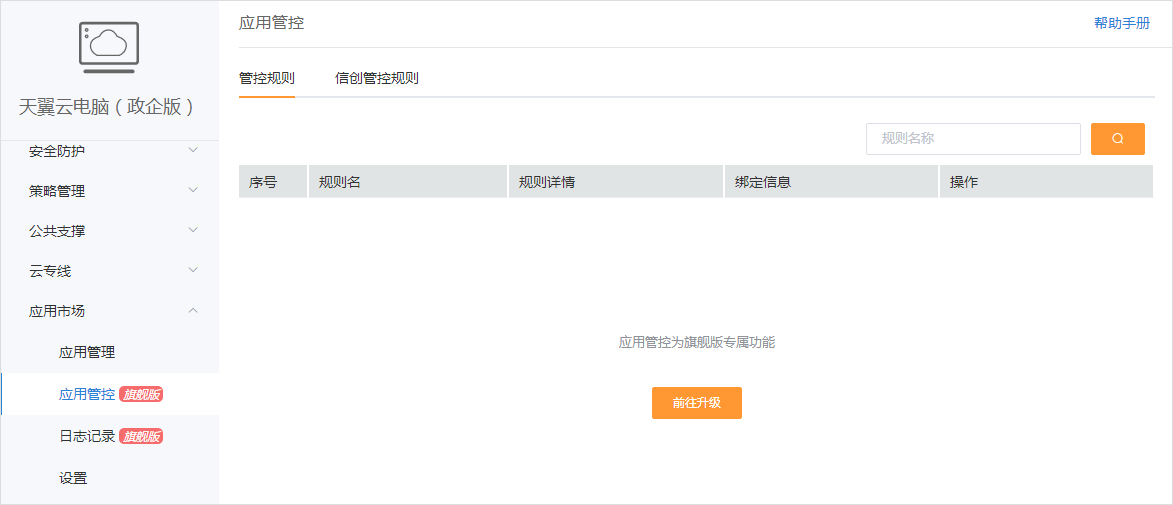Click the 旗舰版 badge beside 日志记录
Screen dimensions: 1173x505
pyautogui.click(x=141, y=436)
